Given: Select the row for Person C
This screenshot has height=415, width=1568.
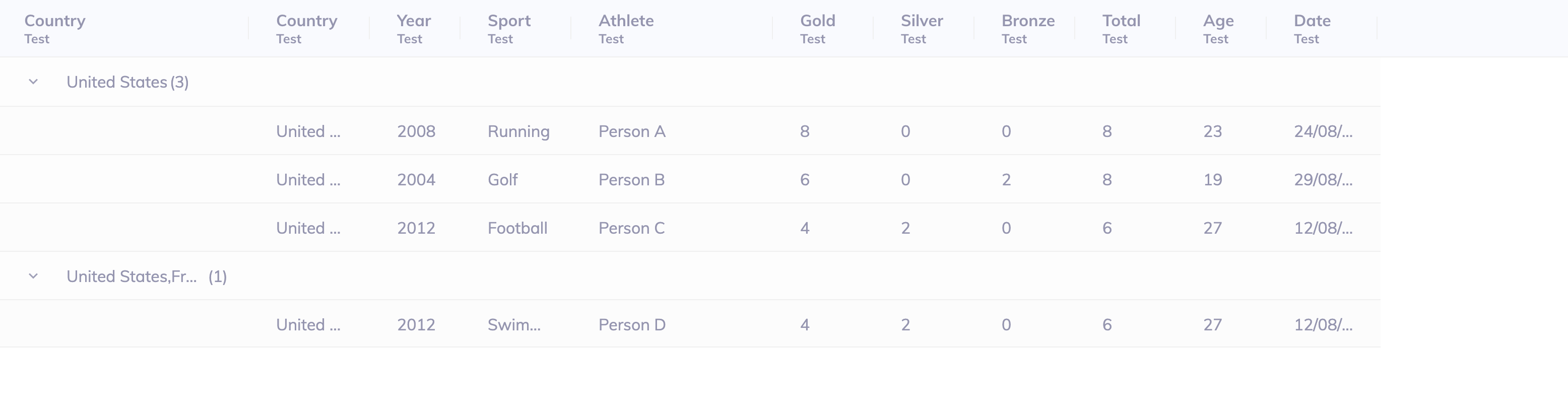Looking at the screenshot, I should 631,228.
